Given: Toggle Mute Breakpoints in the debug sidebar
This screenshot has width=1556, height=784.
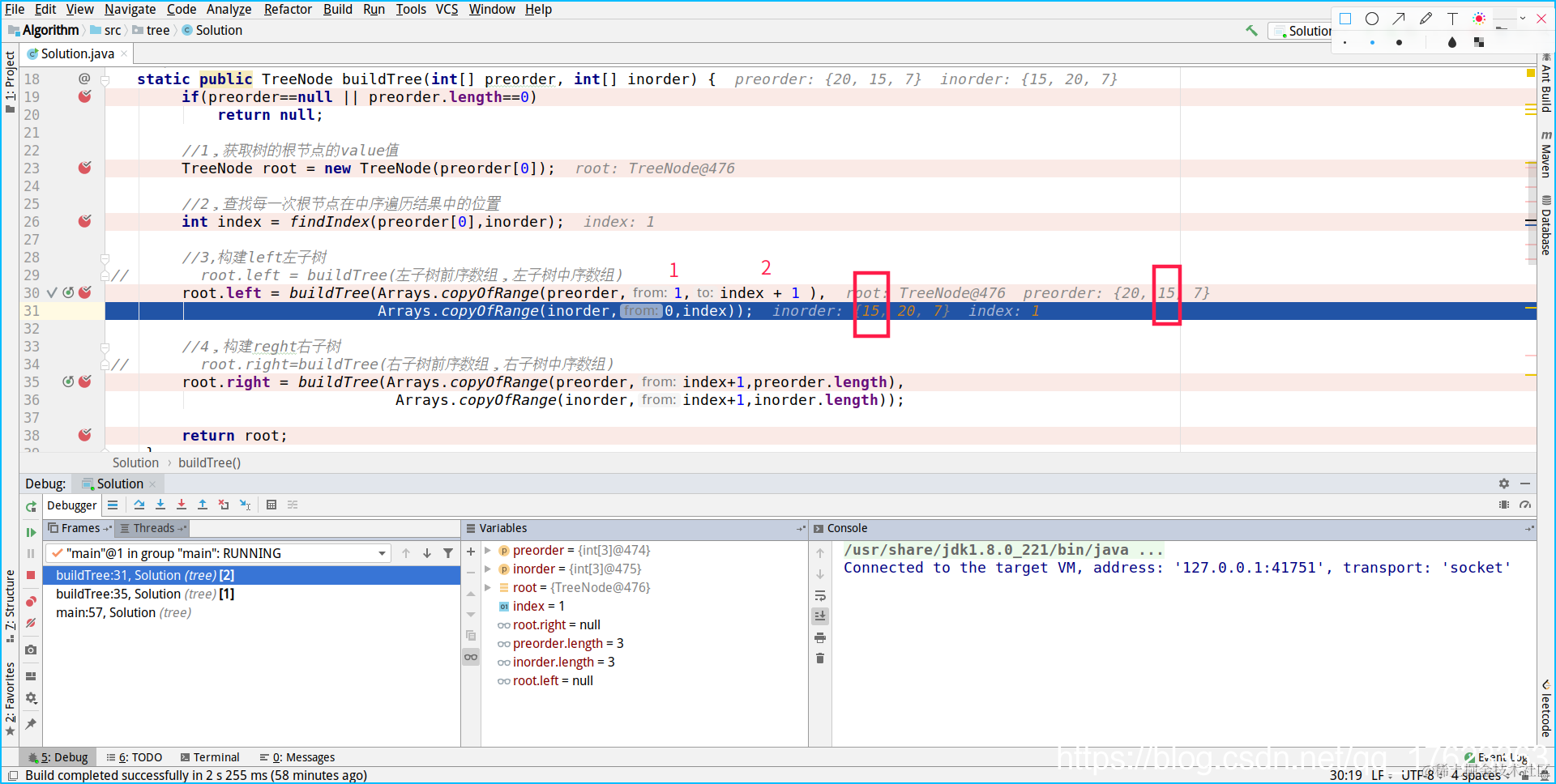Looking at the screenshot, I should (31, 623).
